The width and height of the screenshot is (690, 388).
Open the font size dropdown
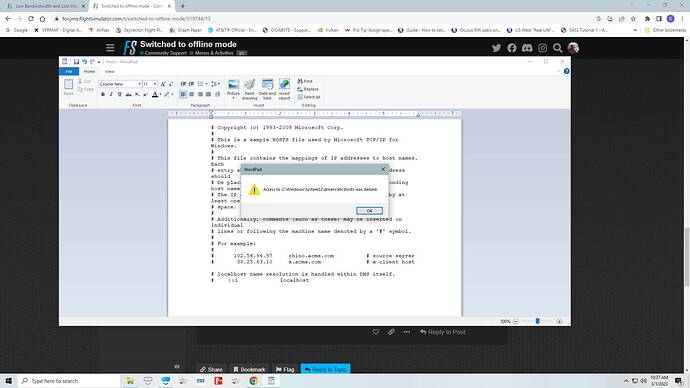[155, 84]
